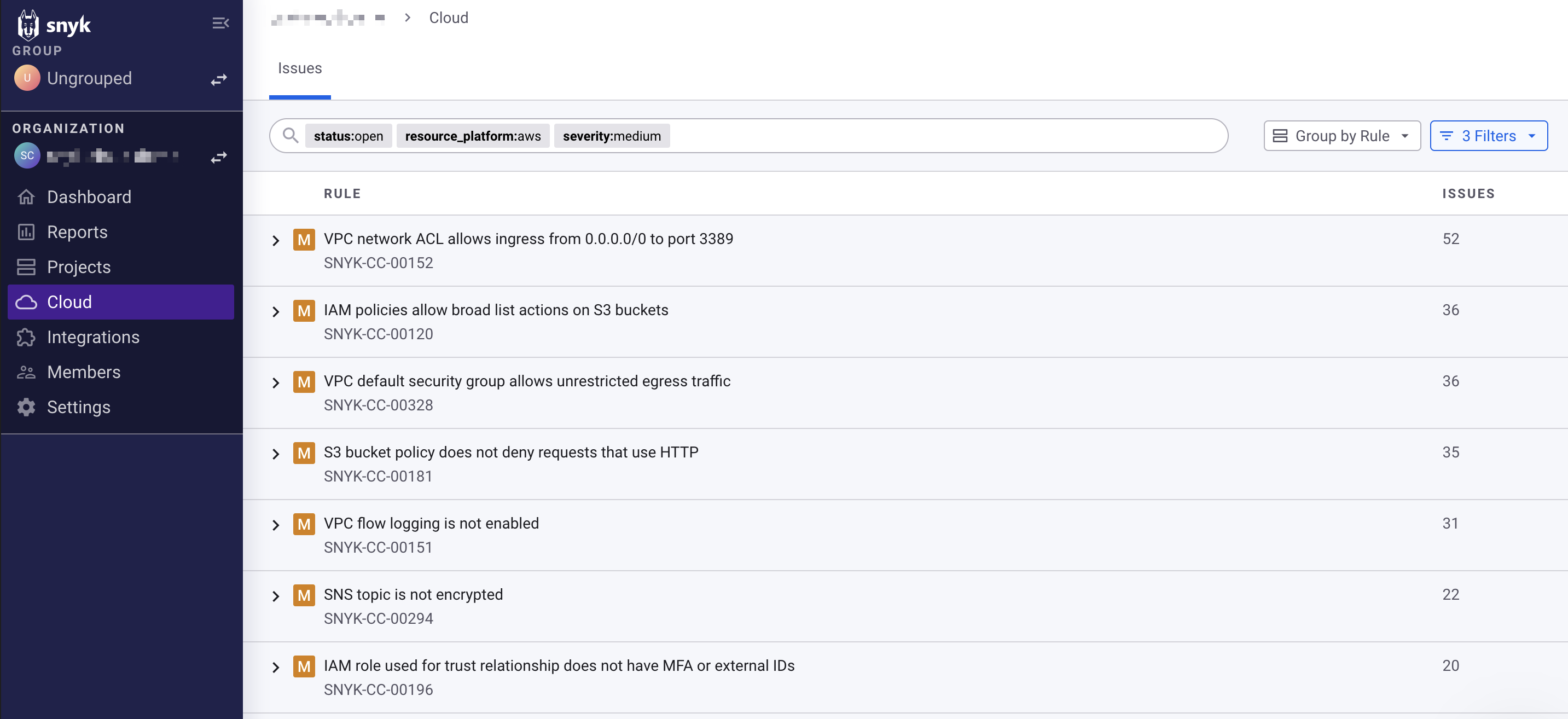Collapse sidebar using the top menu icon

point(220,23)
